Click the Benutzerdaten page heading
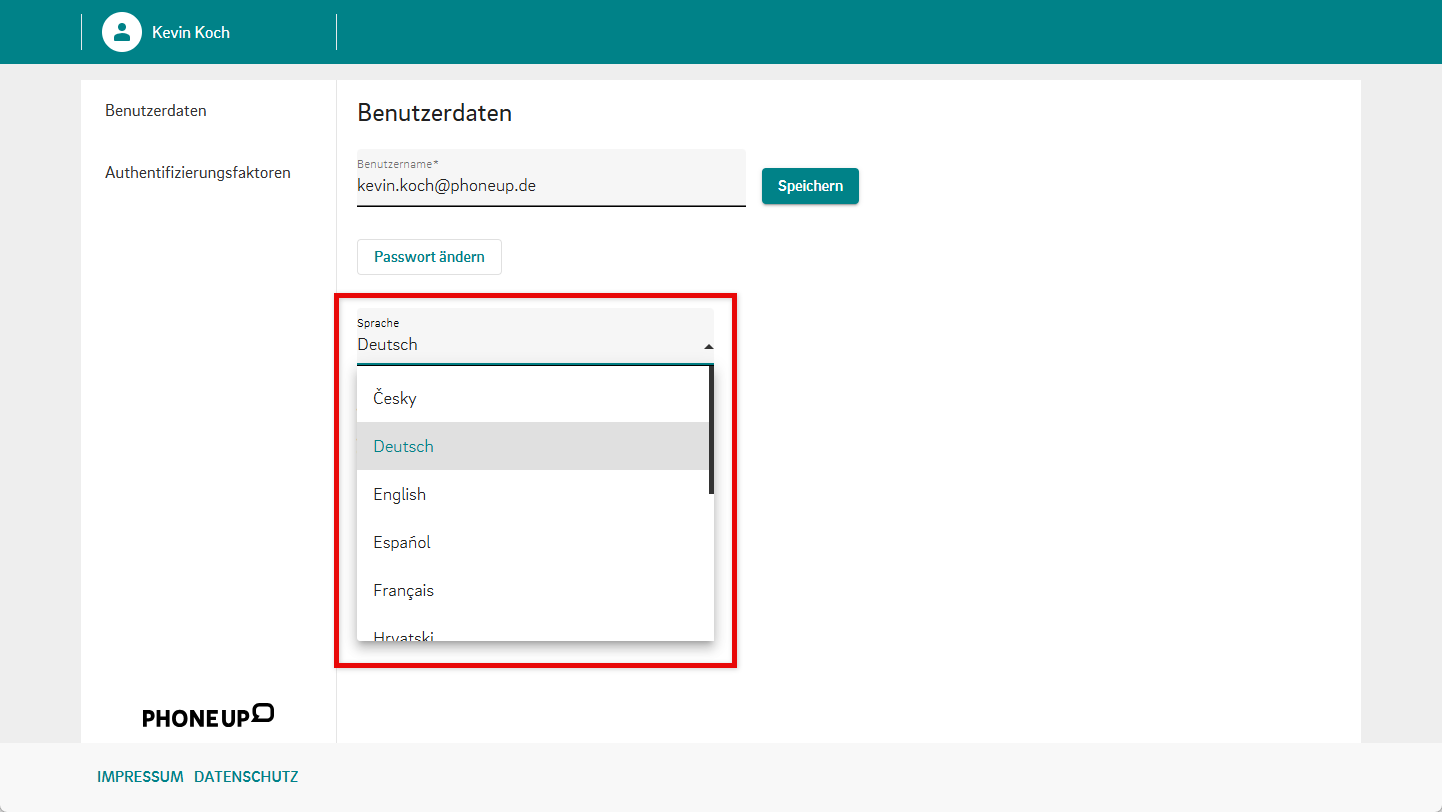The width and height of the screenshot is (1442, 812). [434, 113]
